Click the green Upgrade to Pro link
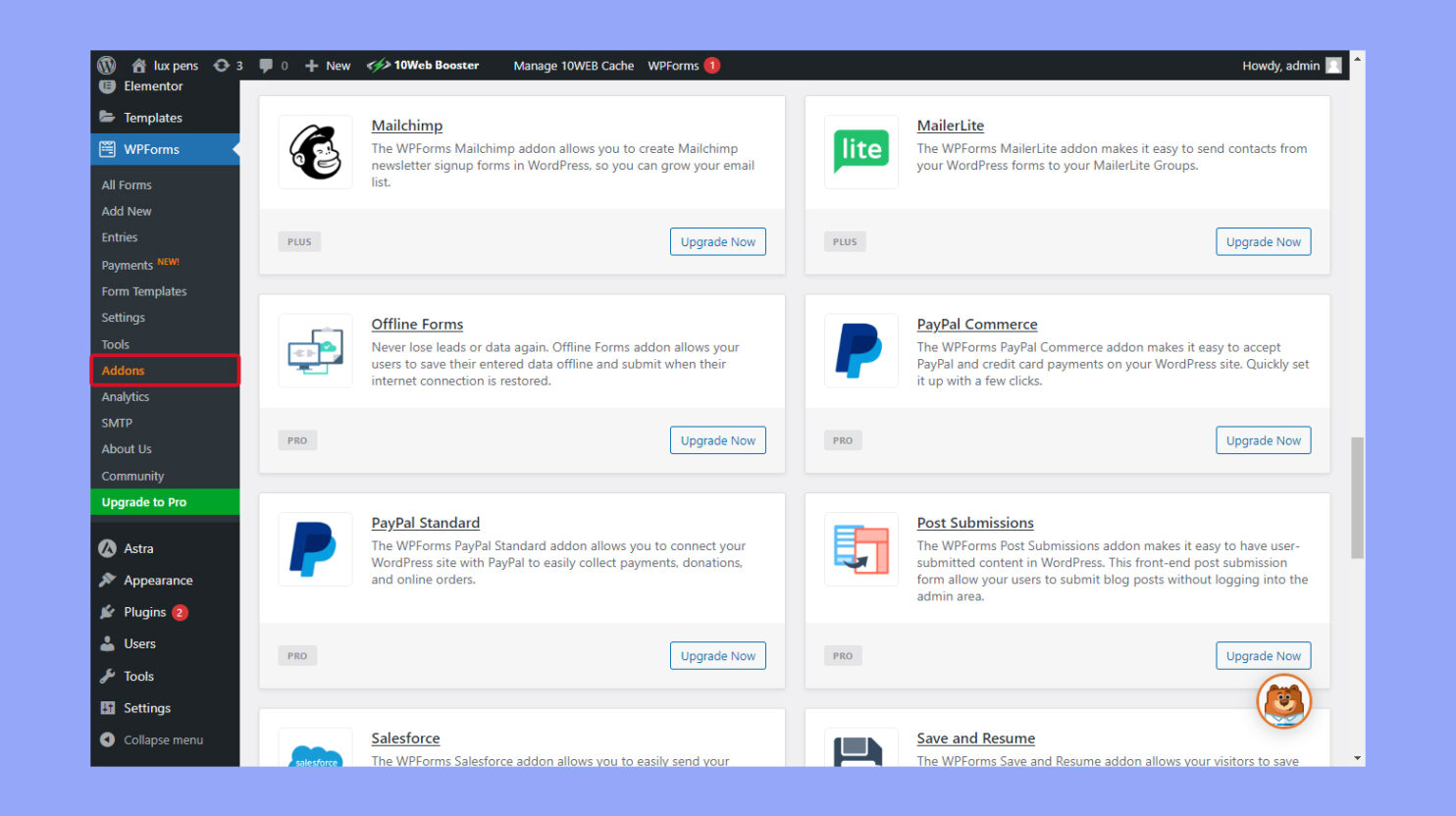The width and height of the screenshot is (1456, 816). pos(144,502)
